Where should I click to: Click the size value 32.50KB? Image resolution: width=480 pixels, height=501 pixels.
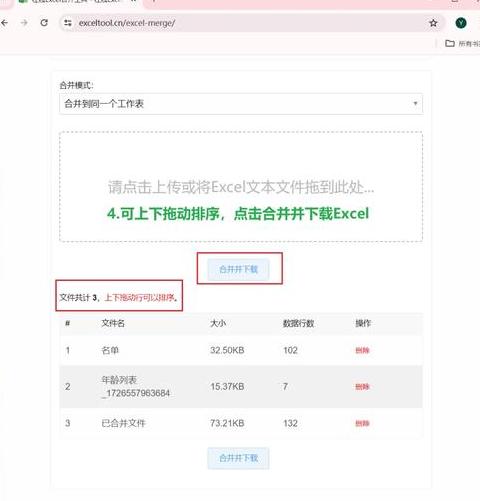click(x=227, y=350)
